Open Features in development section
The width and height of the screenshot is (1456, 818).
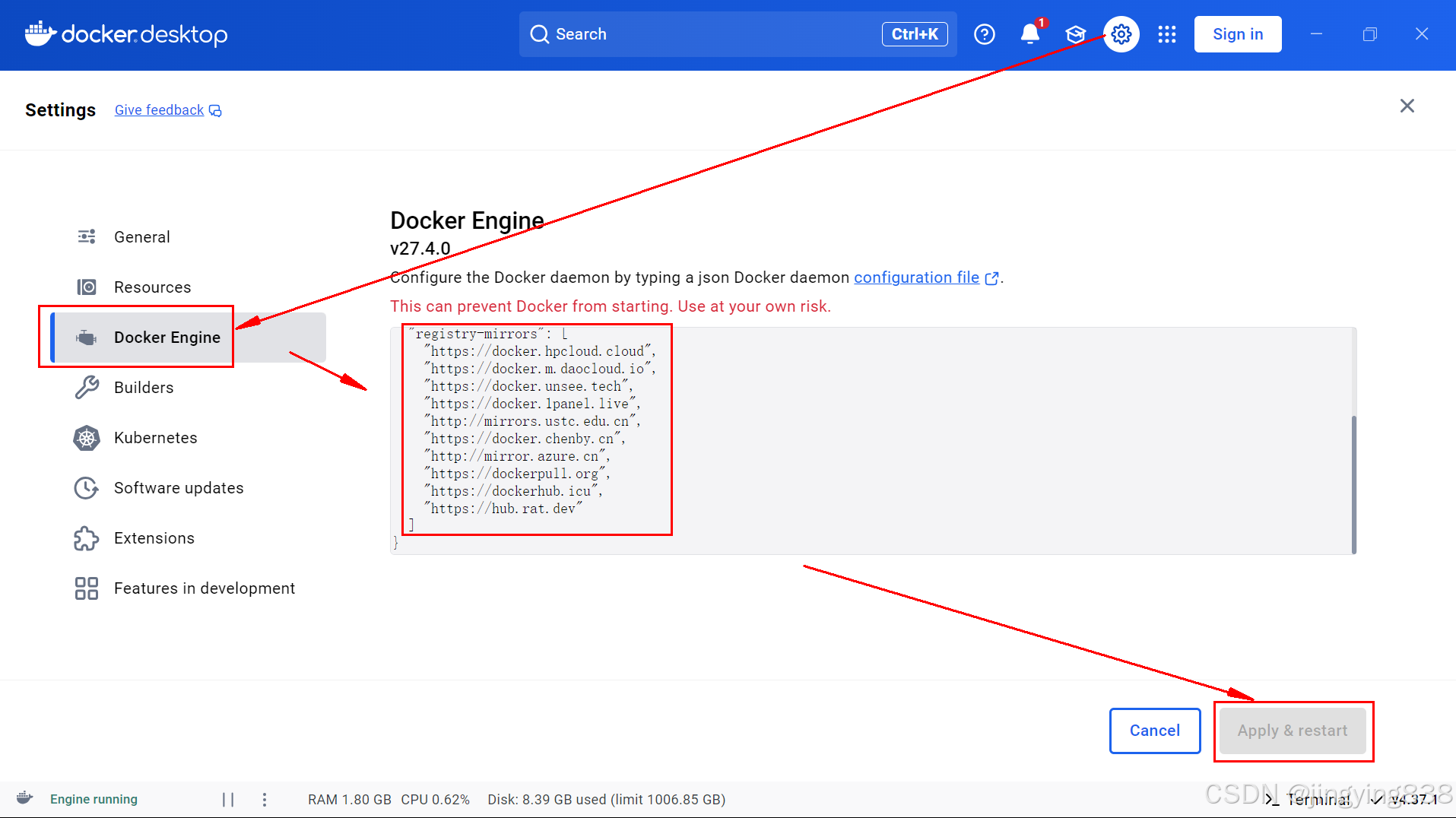(205, 588)
